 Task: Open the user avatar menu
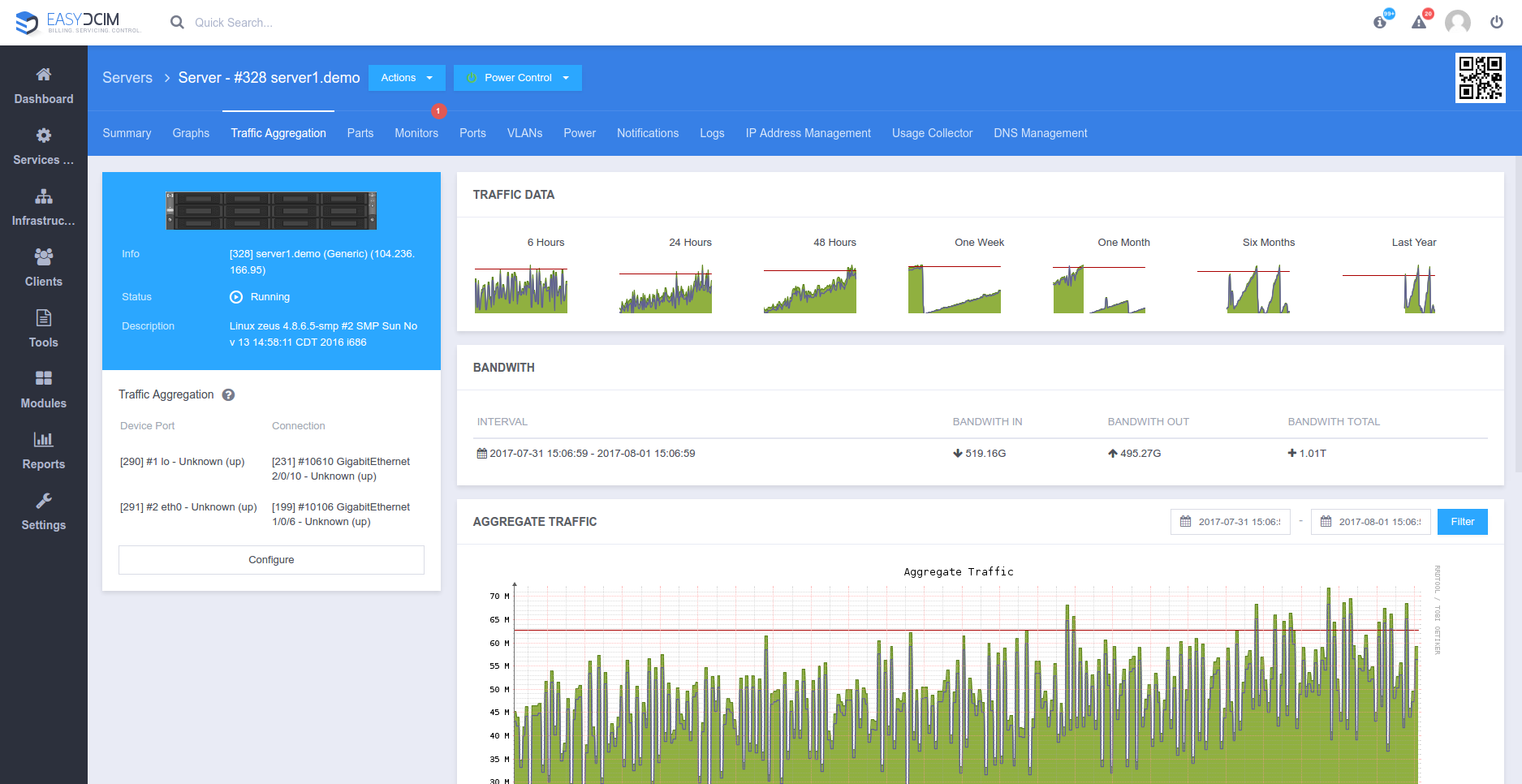(1458, 22)
